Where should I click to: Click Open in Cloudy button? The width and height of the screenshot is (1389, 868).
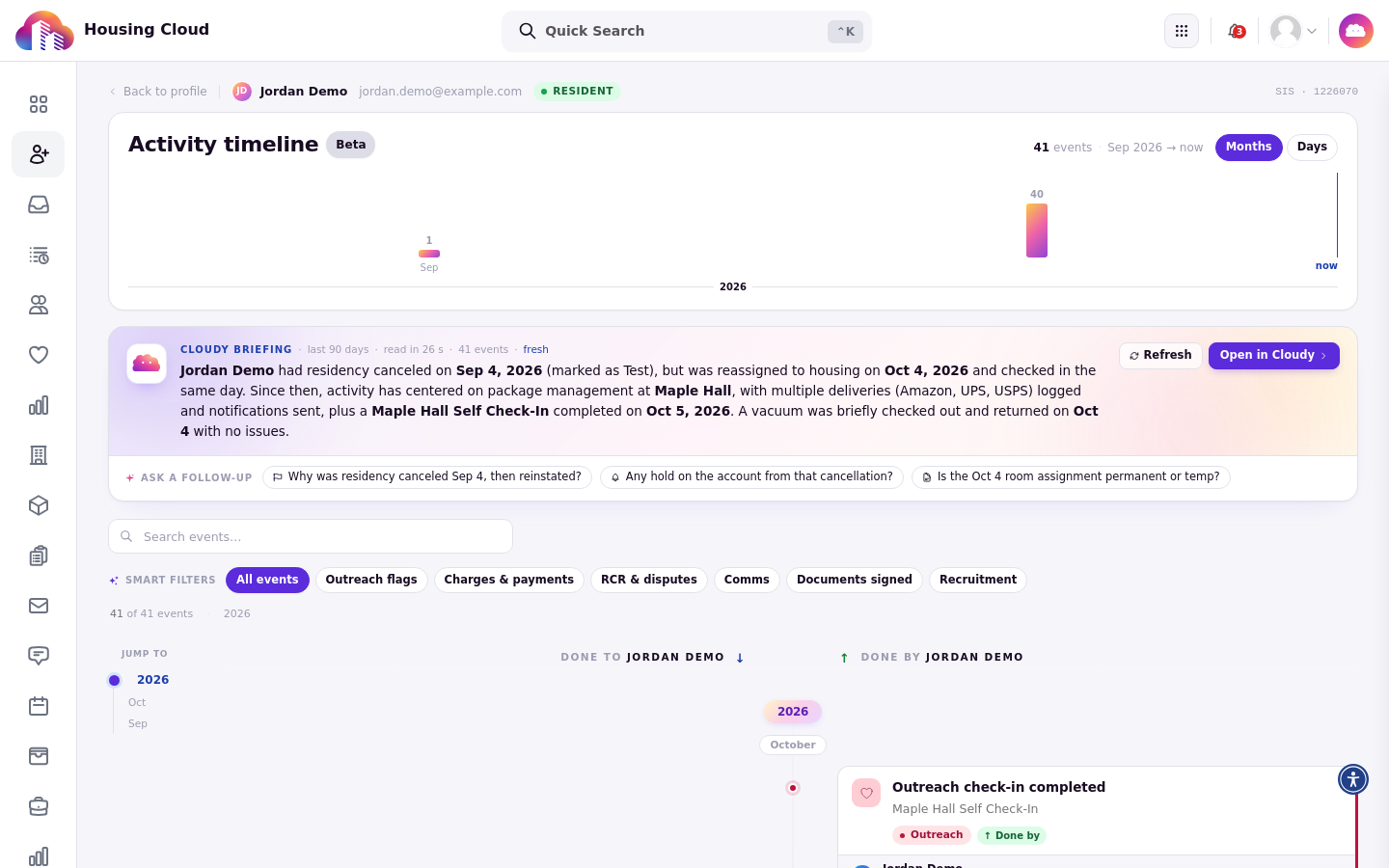[1274, 356]
